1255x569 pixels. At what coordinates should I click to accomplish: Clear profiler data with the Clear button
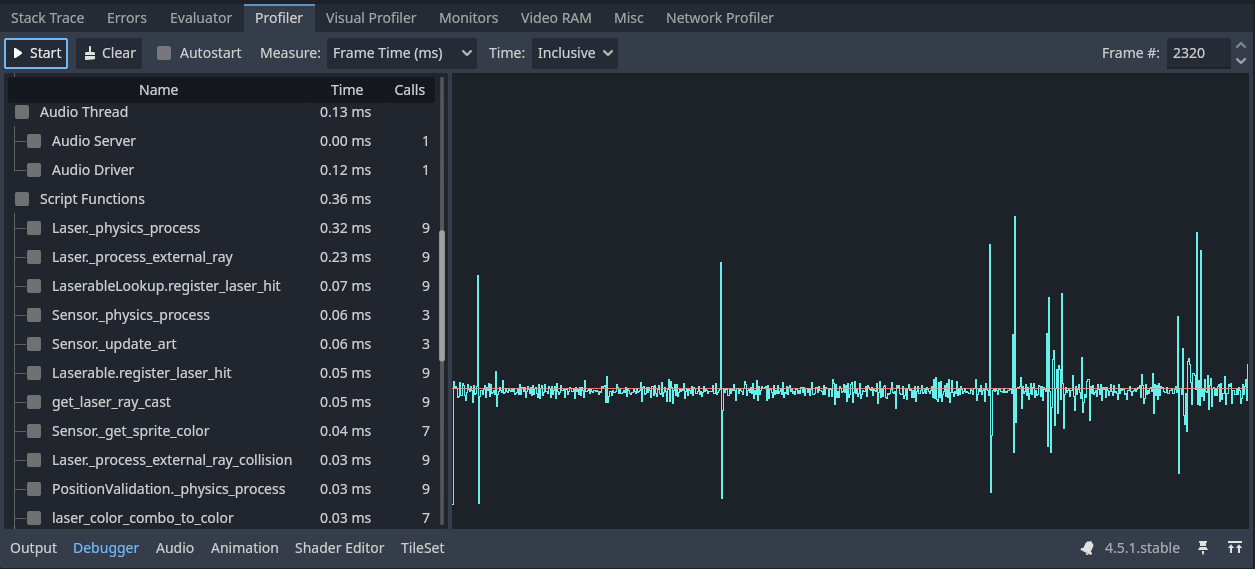(109, 53)
